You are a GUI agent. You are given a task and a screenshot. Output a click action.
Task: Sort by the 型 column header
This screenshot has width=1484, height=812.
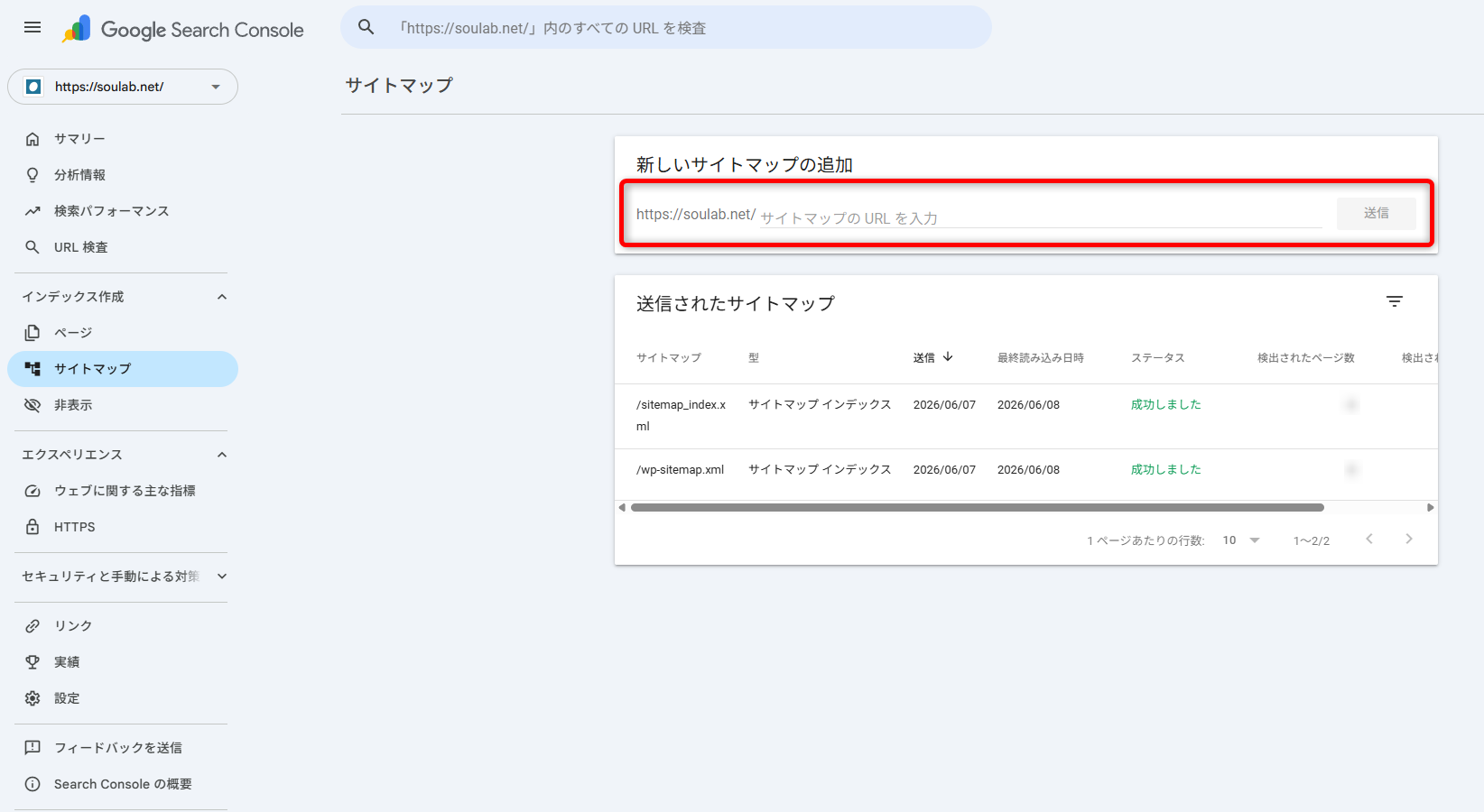click(754, 358)
